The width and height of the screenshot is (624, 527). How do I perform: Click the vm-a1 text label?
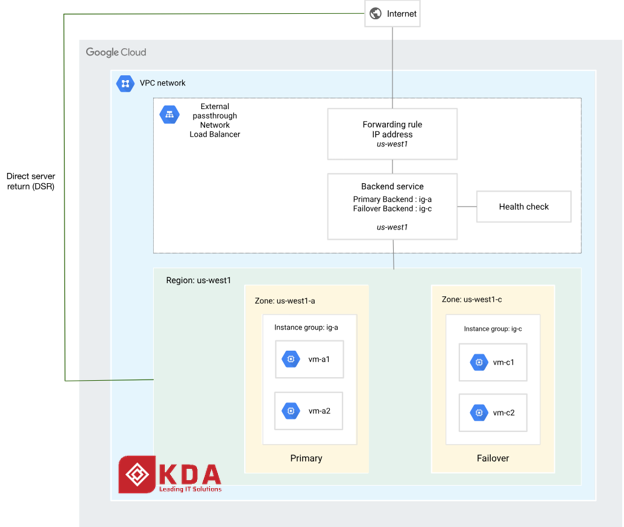(319, 359)
